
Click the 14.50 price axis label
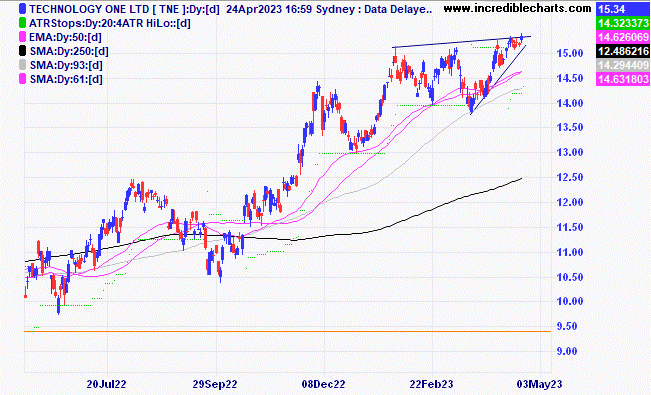[x=570, y=78]
